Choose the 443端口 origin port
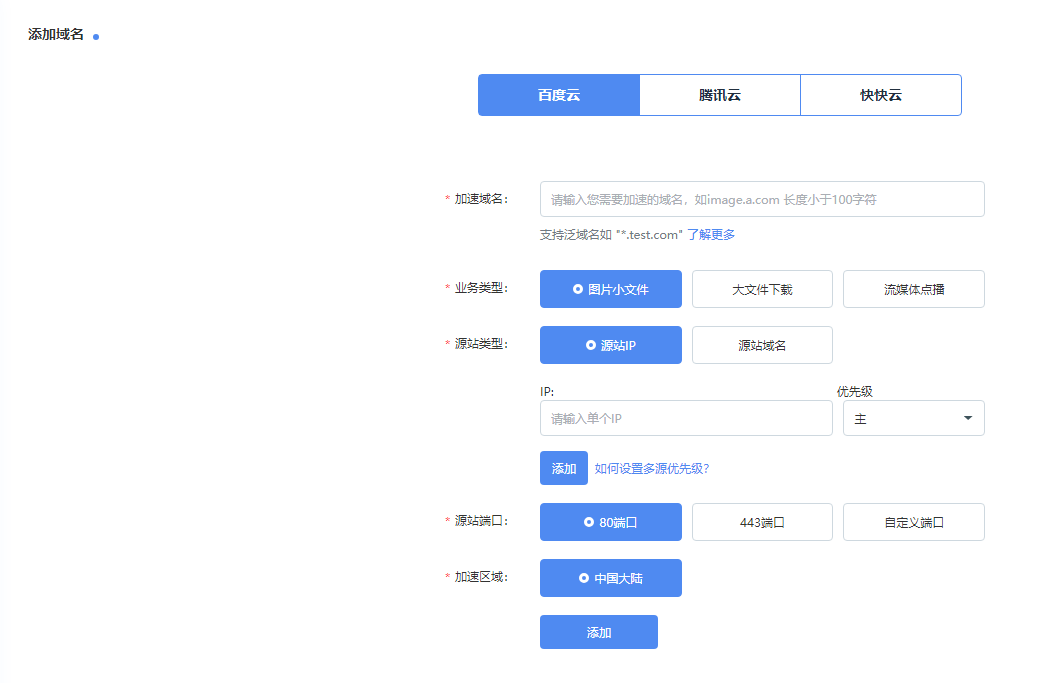Viewport: 1046px width, 683px height. point(762,522)
